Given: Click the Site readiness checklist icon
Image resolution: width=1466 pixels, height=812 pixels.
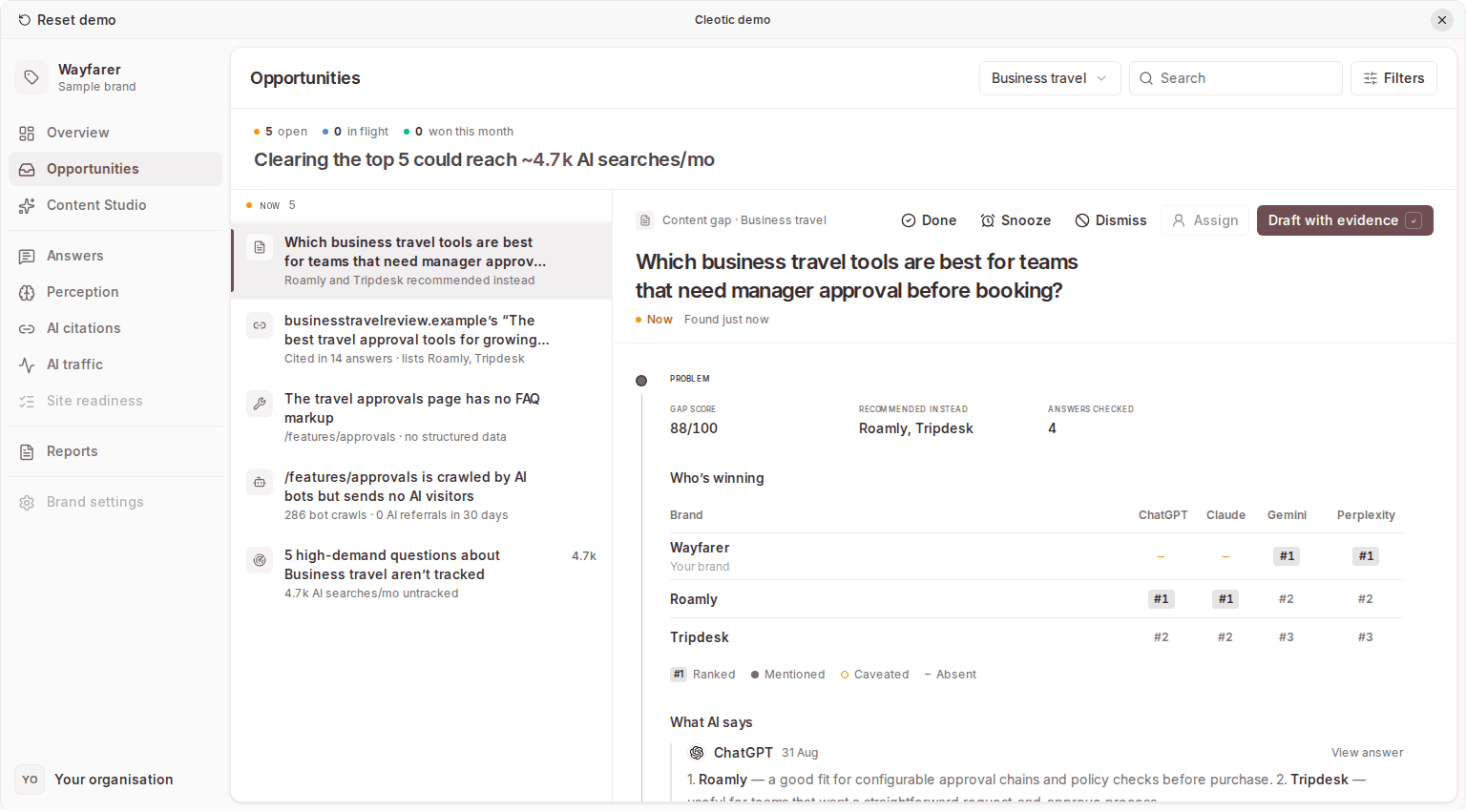Looking at the screenshot, I should [x=27, y=401].
